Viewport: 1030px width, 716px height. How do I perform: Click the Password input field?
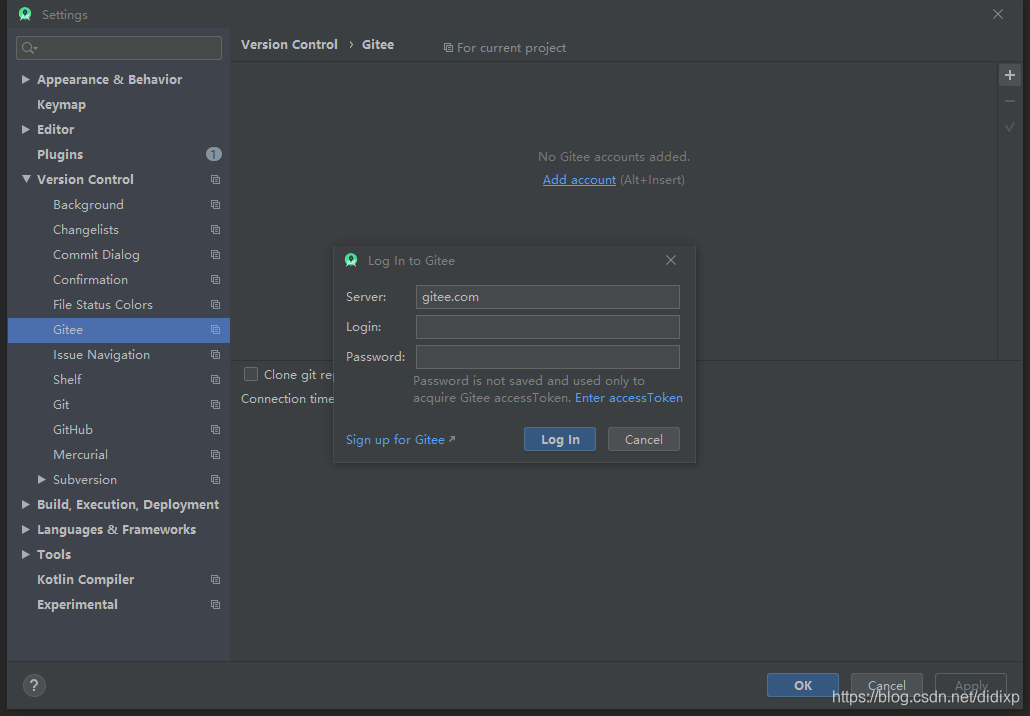coord(547,357)
